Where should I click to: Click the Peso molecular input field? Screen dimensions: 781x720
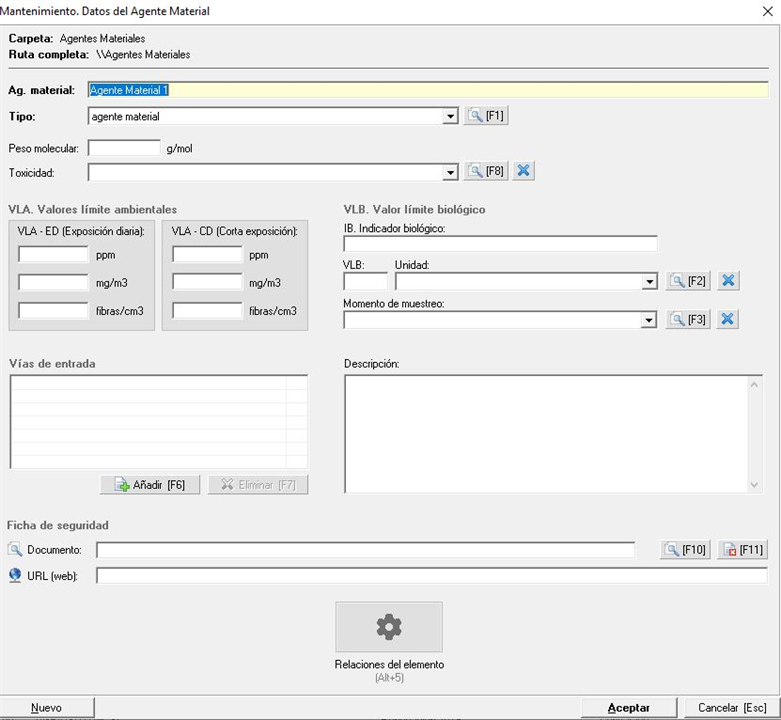pyautogui.click(x=124, y=148)
